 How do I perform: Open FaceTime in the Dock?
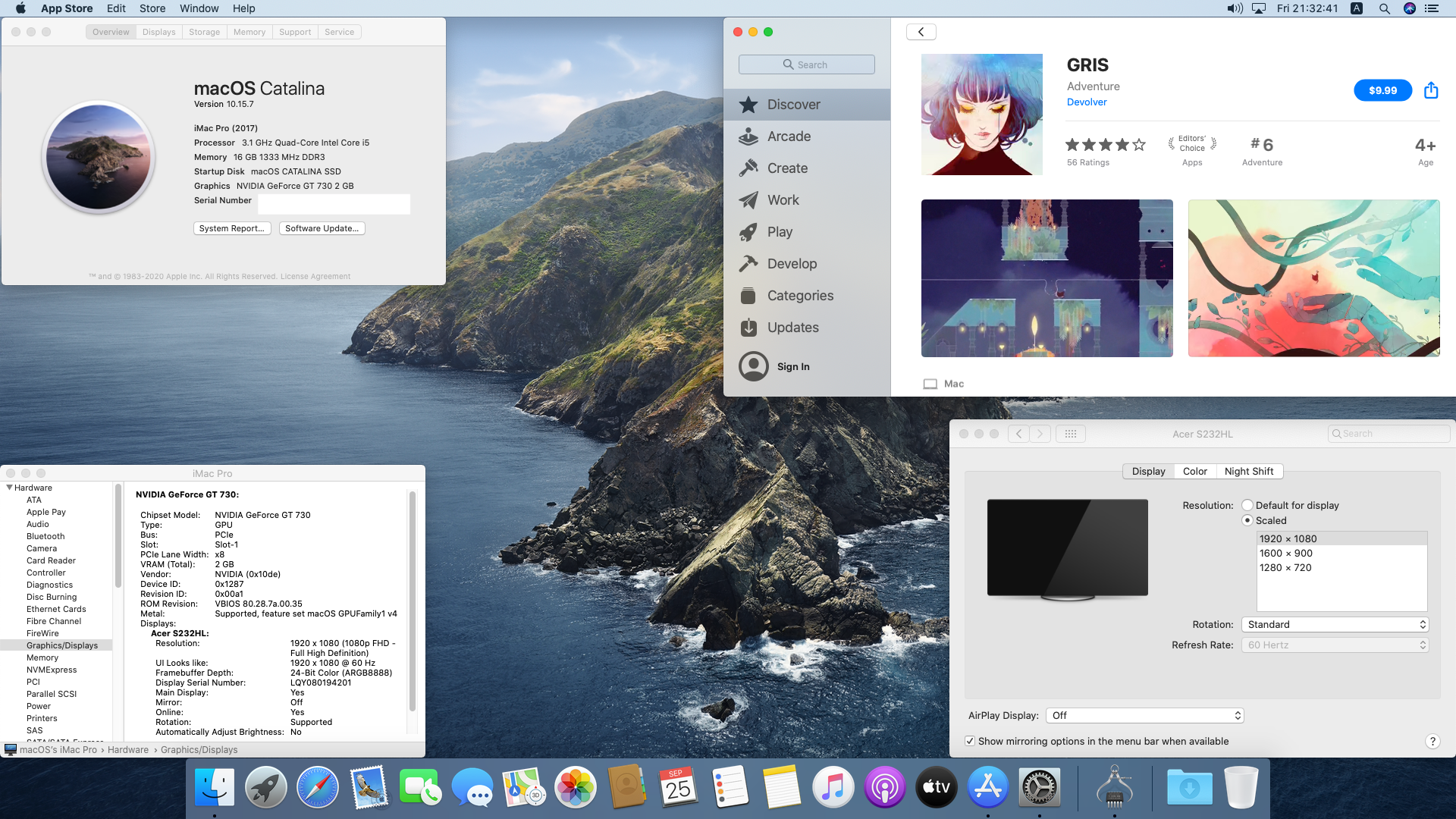421,787
